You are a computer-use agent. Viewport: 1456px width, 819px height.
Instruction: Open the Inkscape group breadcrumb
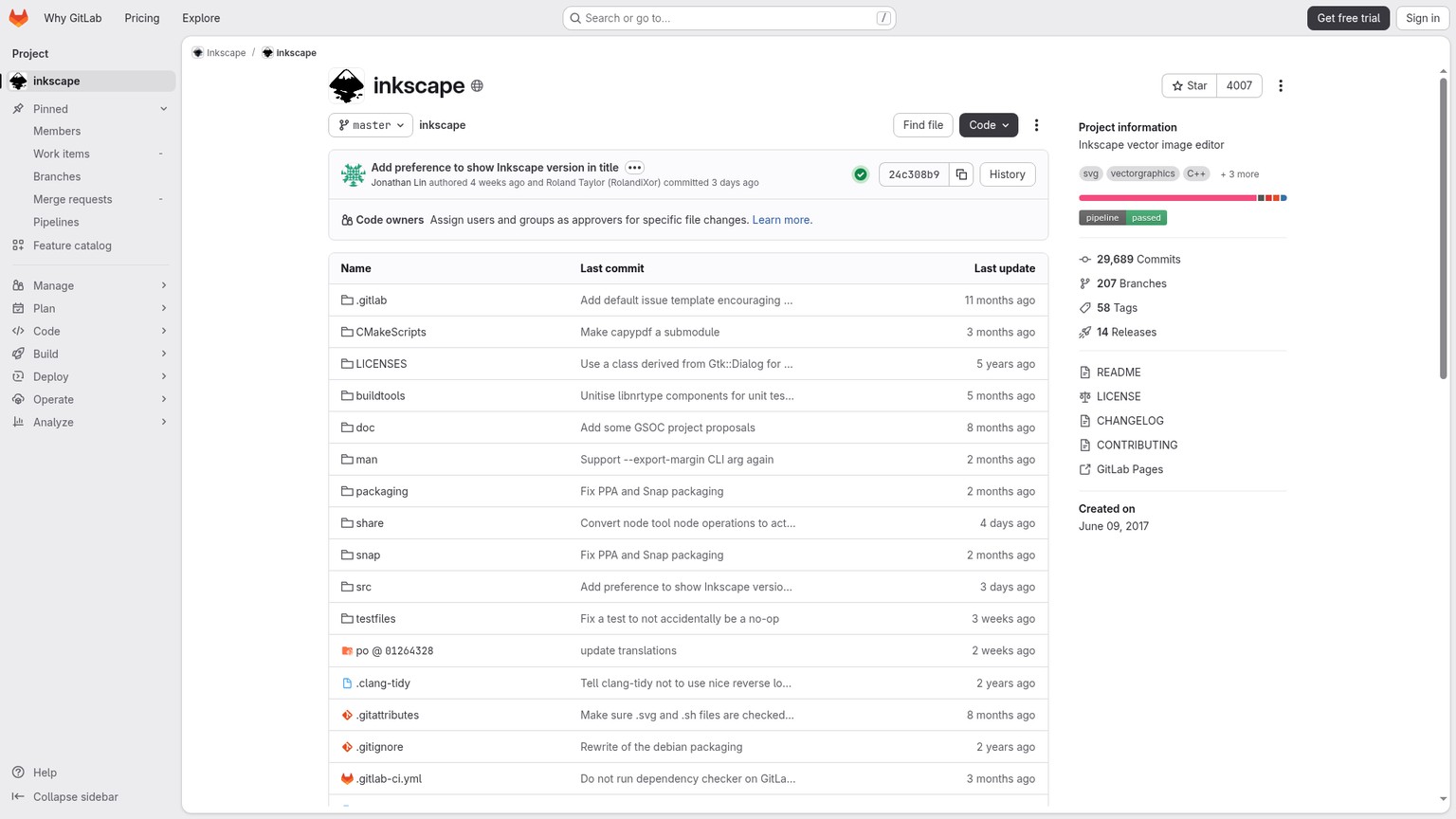(219, 53)
